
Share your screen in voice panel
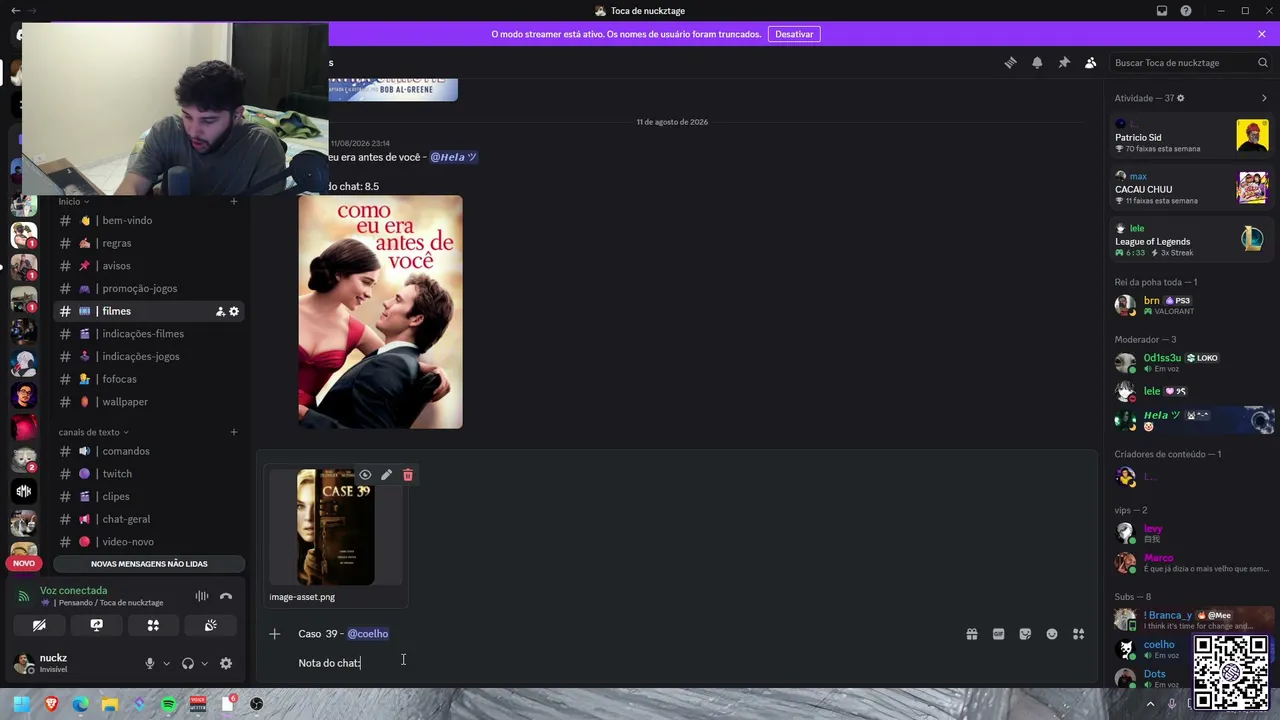(96, 625)
